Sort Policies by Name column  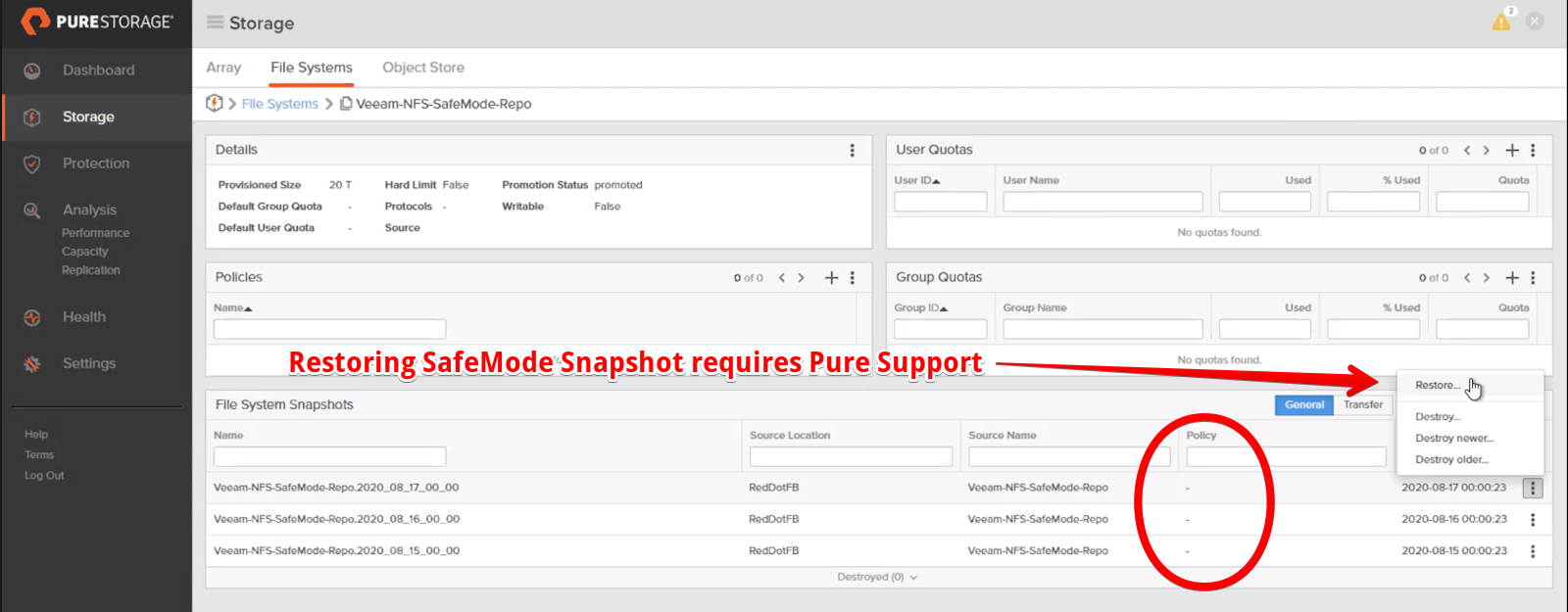[x=233, y=307]
